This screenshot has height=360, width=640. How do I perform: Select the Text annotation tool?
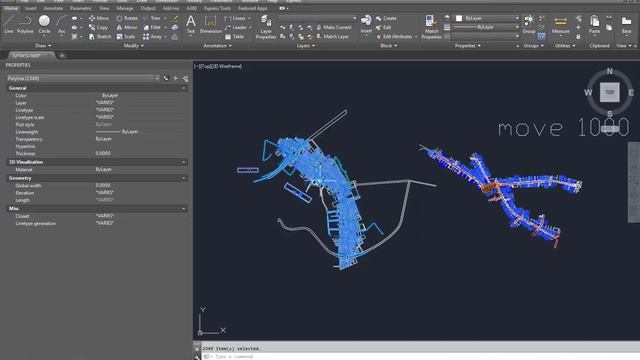click(191, 24)
